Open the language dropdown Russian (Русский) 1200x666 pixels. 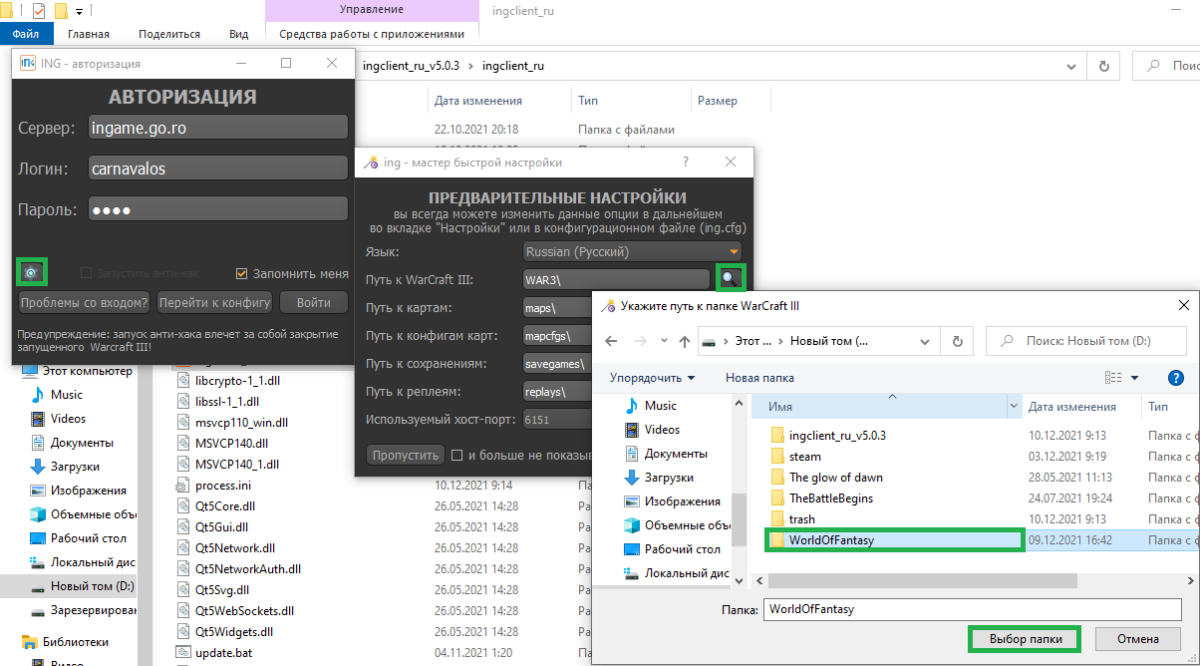coord(634,252)
